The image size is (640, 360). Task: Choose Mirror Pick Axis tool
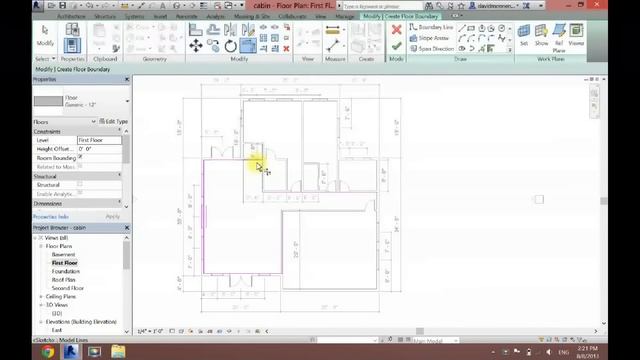(230, 30)
